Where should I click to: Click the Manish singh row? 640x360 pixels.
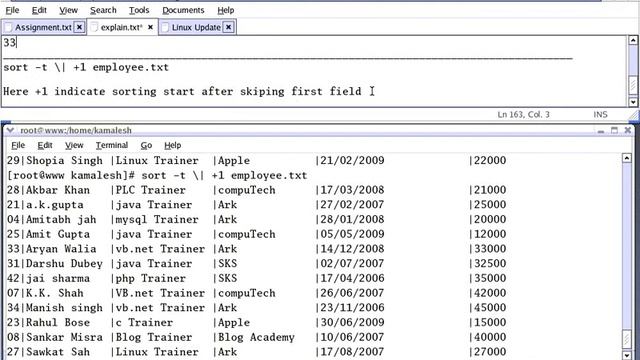(257, 308)
